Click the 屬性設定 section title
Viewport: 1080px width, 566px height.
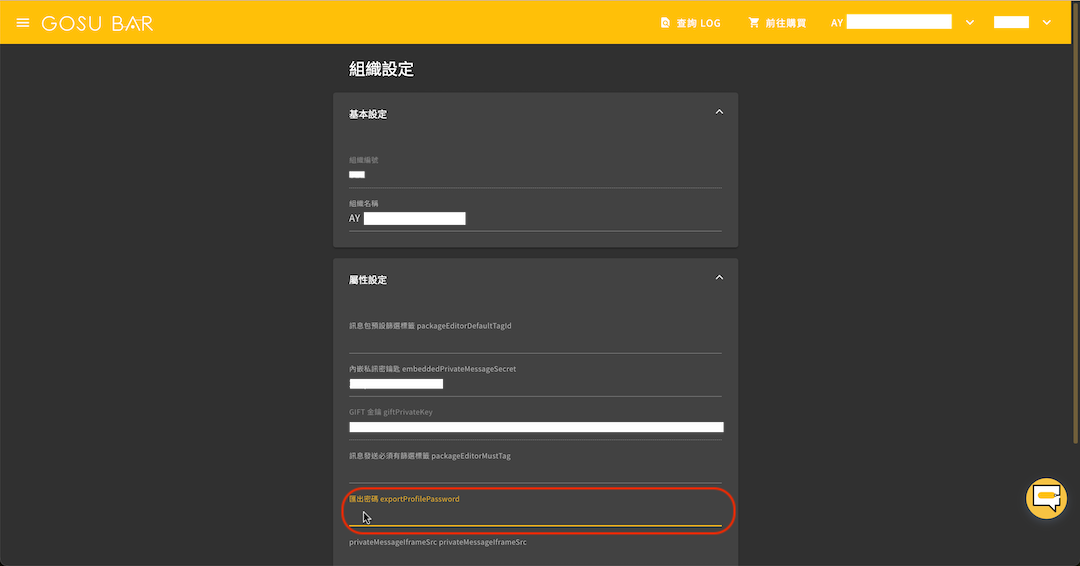click(x=368, y=280)
